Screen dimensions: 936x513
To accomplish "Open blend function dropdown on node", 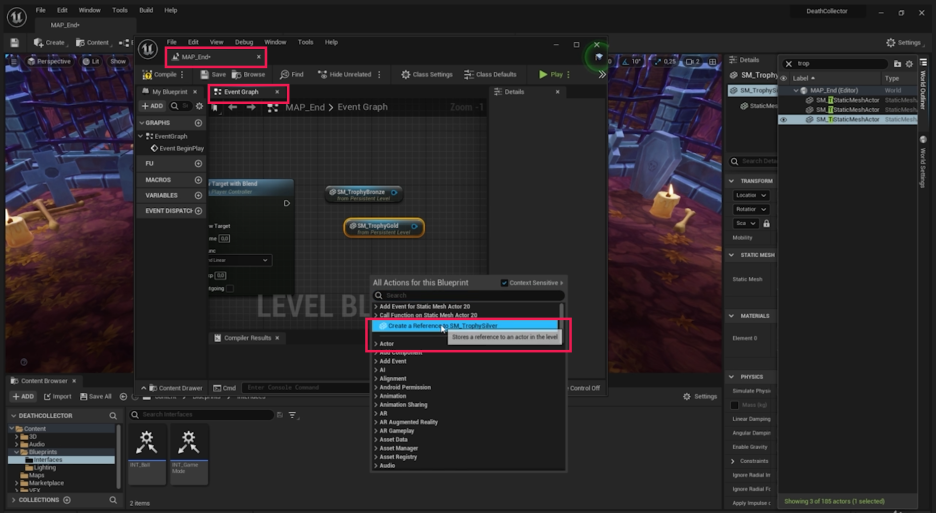I will click(239, 260).
